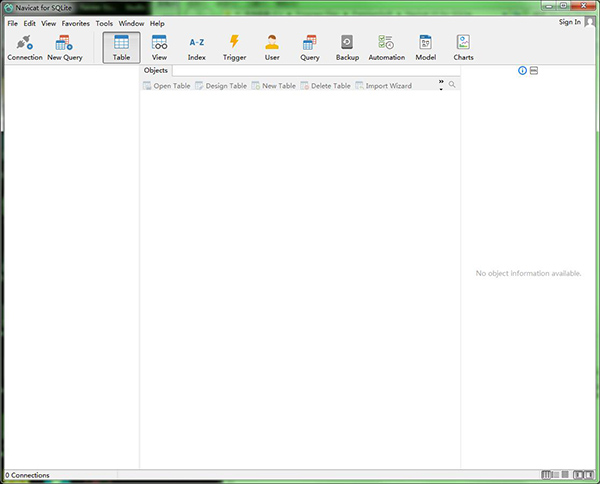Open the Edit menu
This screenshot has height=484, width=600.
[29, 23]
